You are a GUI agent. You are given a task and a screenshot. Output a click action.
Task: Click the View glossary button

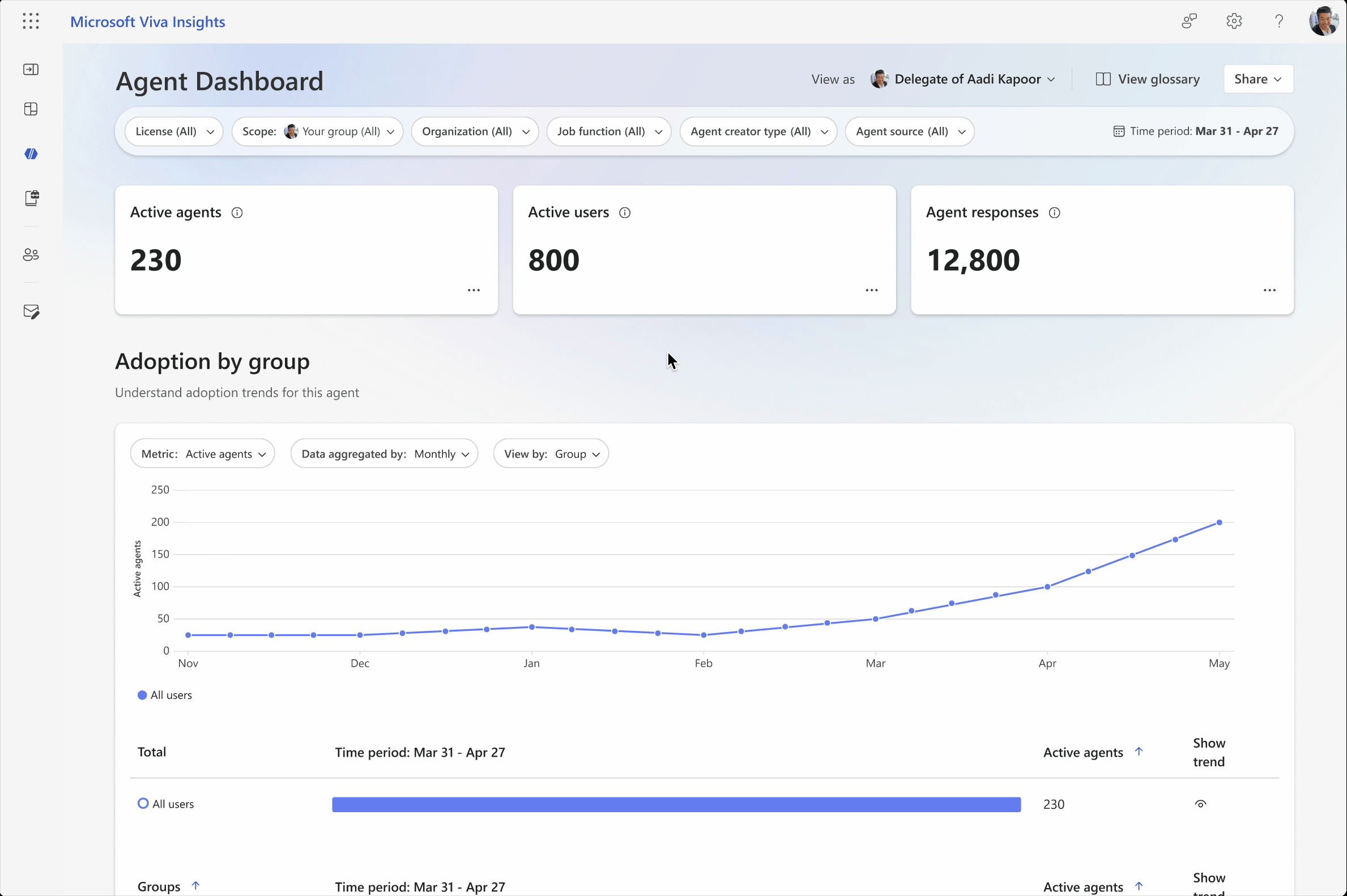pyautogui.click(x=1147, y=79)
